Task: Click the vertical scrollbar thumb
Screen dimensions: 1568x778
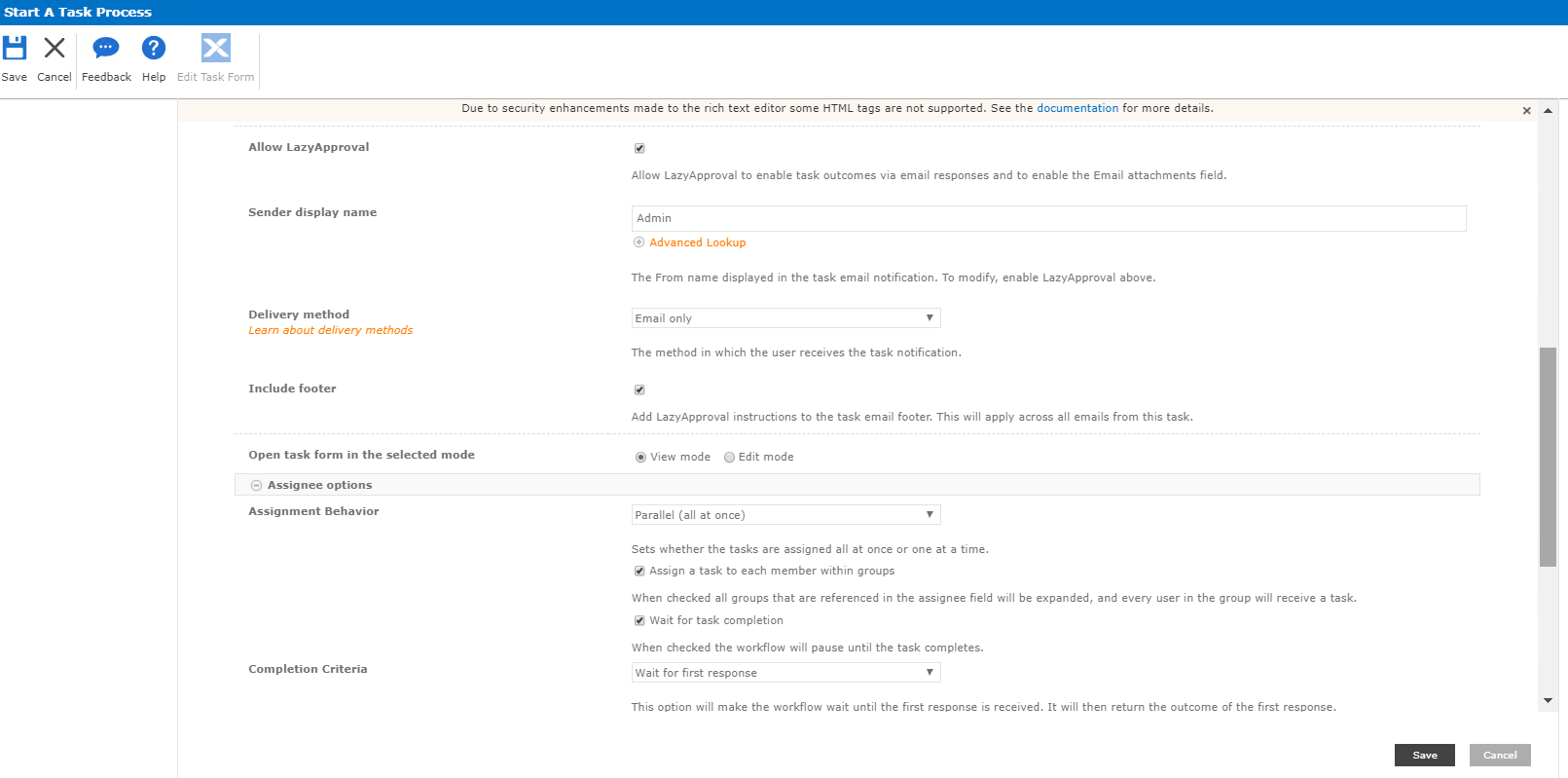Action: coord(1548,457)
